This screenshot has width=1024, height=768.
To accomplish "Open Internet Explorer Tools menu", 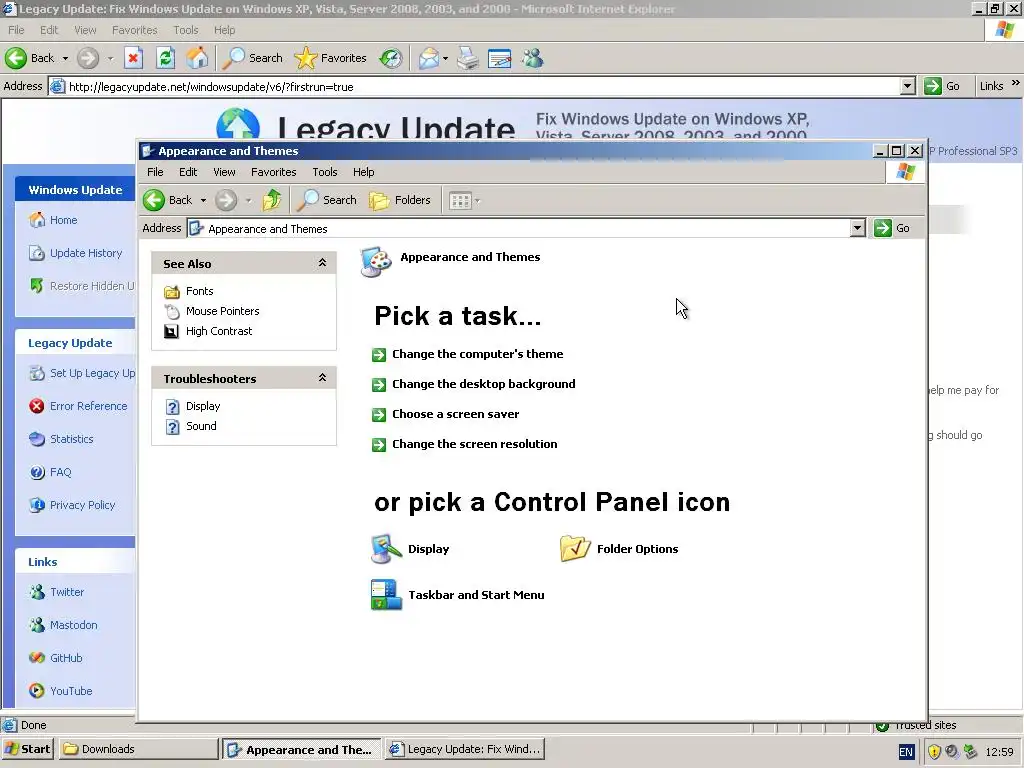I will pyautogui.click(x=185, y=30).
